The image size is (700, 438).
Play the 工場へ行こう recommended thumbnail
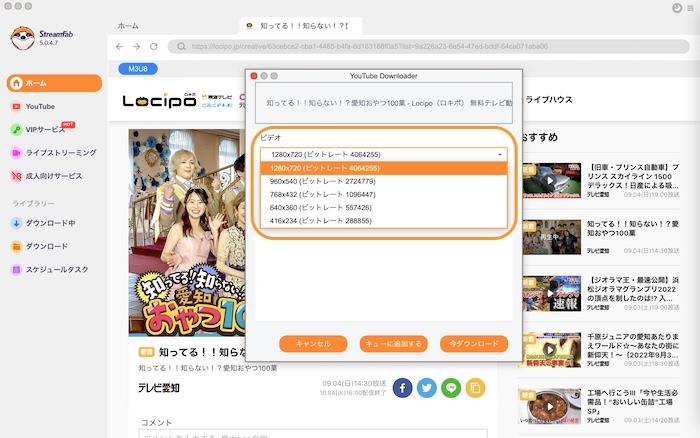(x=551, y=406)
